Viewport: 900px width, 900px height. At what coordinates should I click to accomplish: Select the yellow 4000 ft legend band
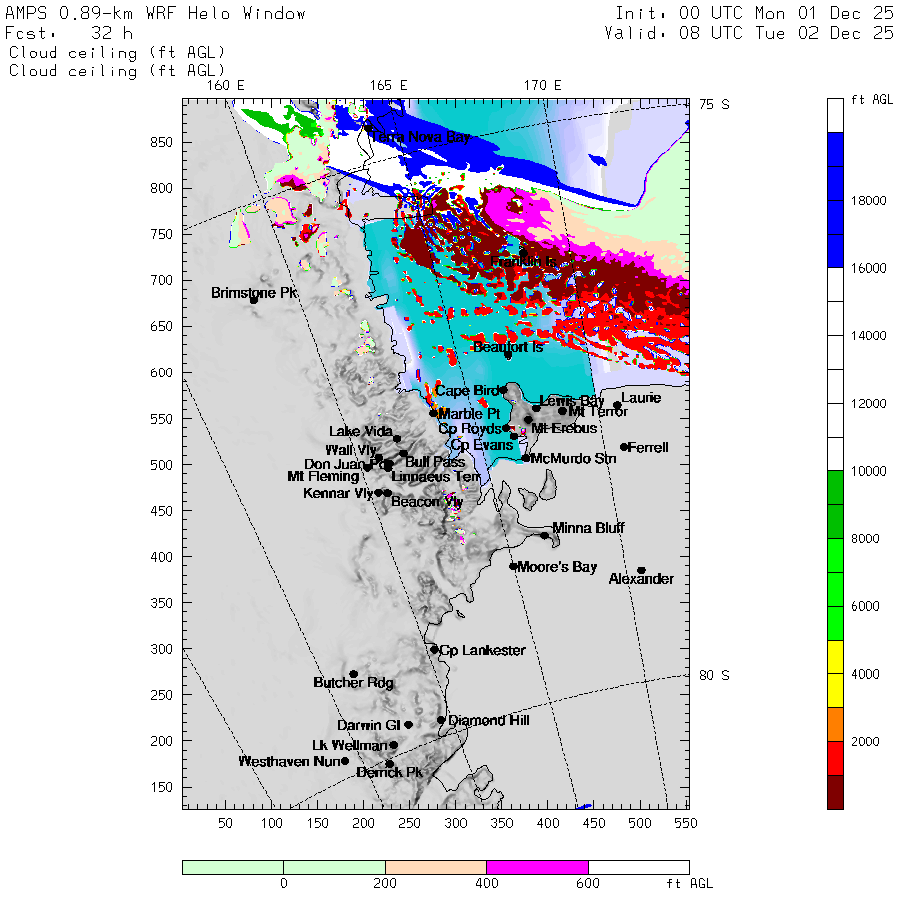tap(835, 674)
